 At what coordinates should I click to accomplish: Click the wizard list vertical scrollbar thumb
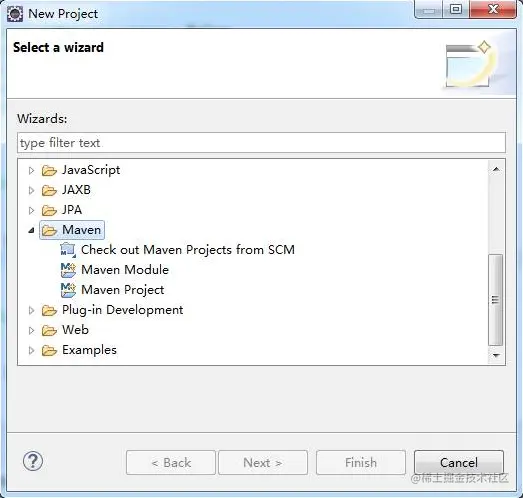pos(496,300)
